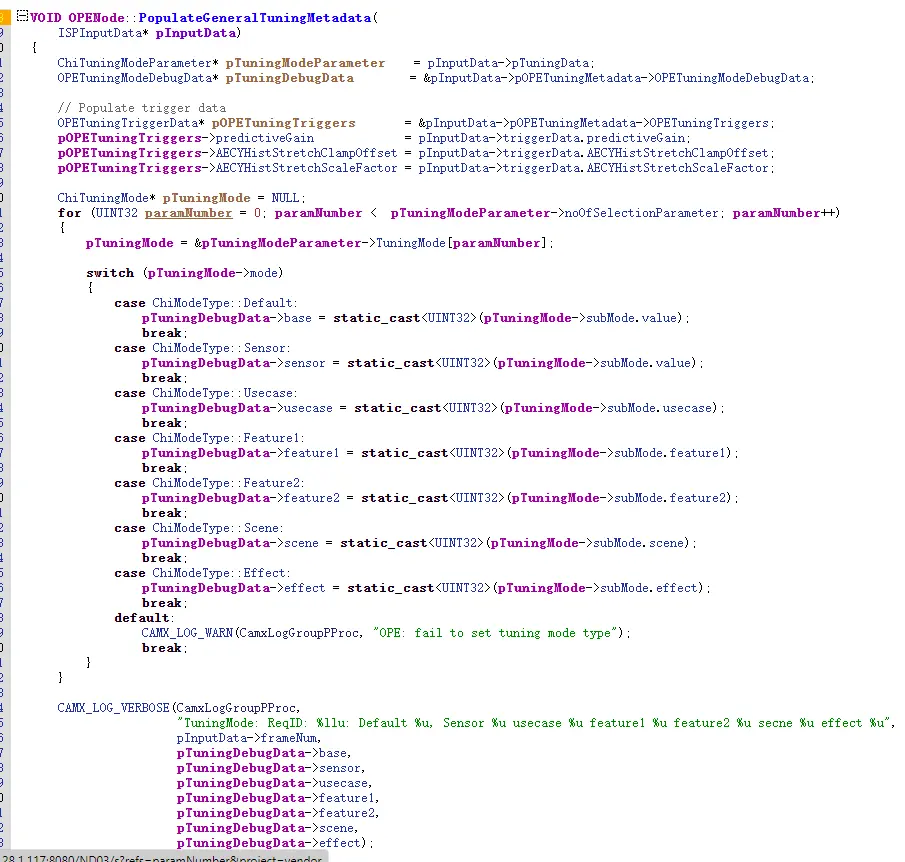Click triggerData.AECYHistStretchClampOffset on the right side
Viewport: 905px width, 862px height.
(x=635, y=153)
